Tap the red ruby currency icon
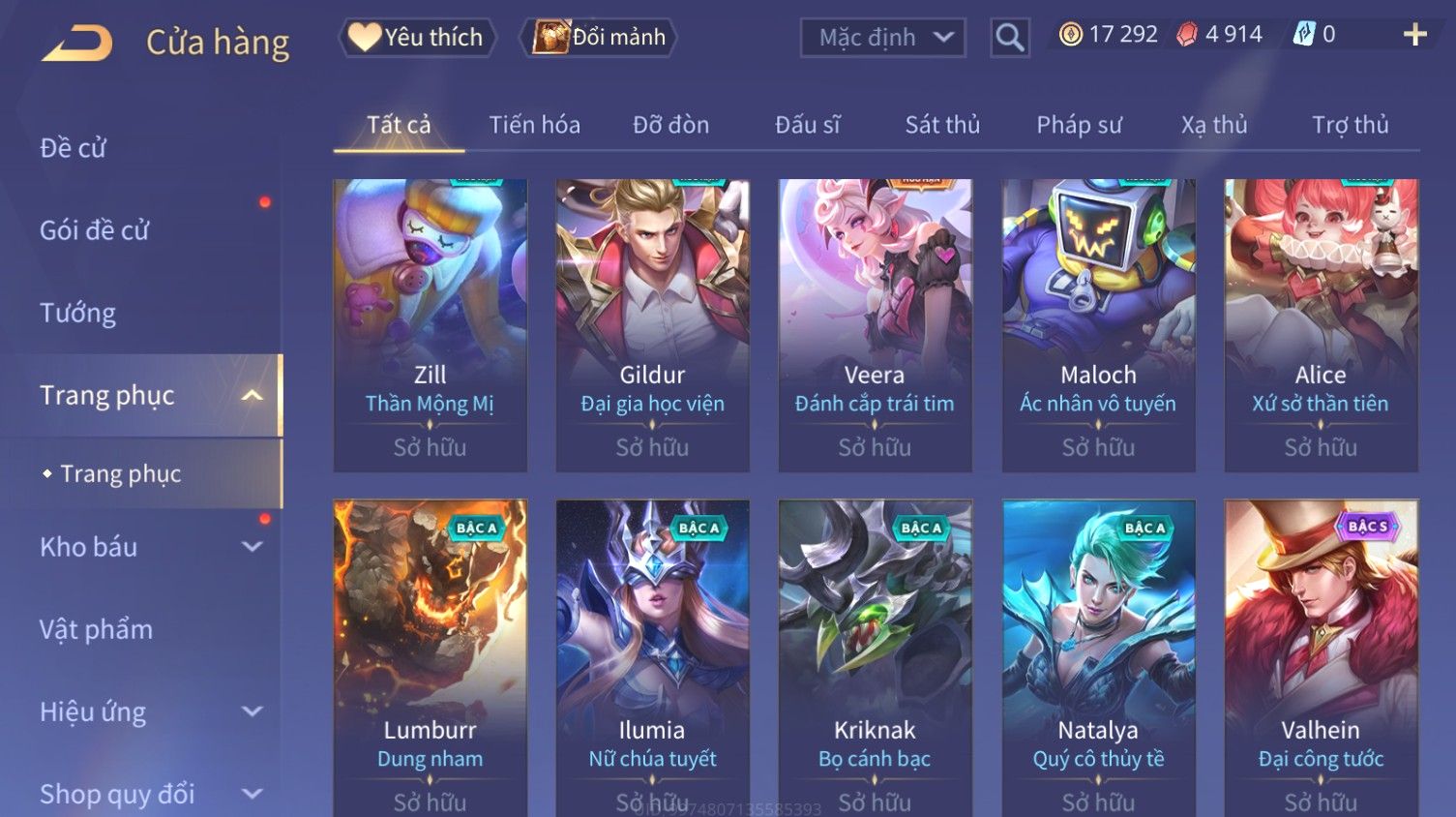Screen dimensions: 1456x817 (x=1187, y=35)
